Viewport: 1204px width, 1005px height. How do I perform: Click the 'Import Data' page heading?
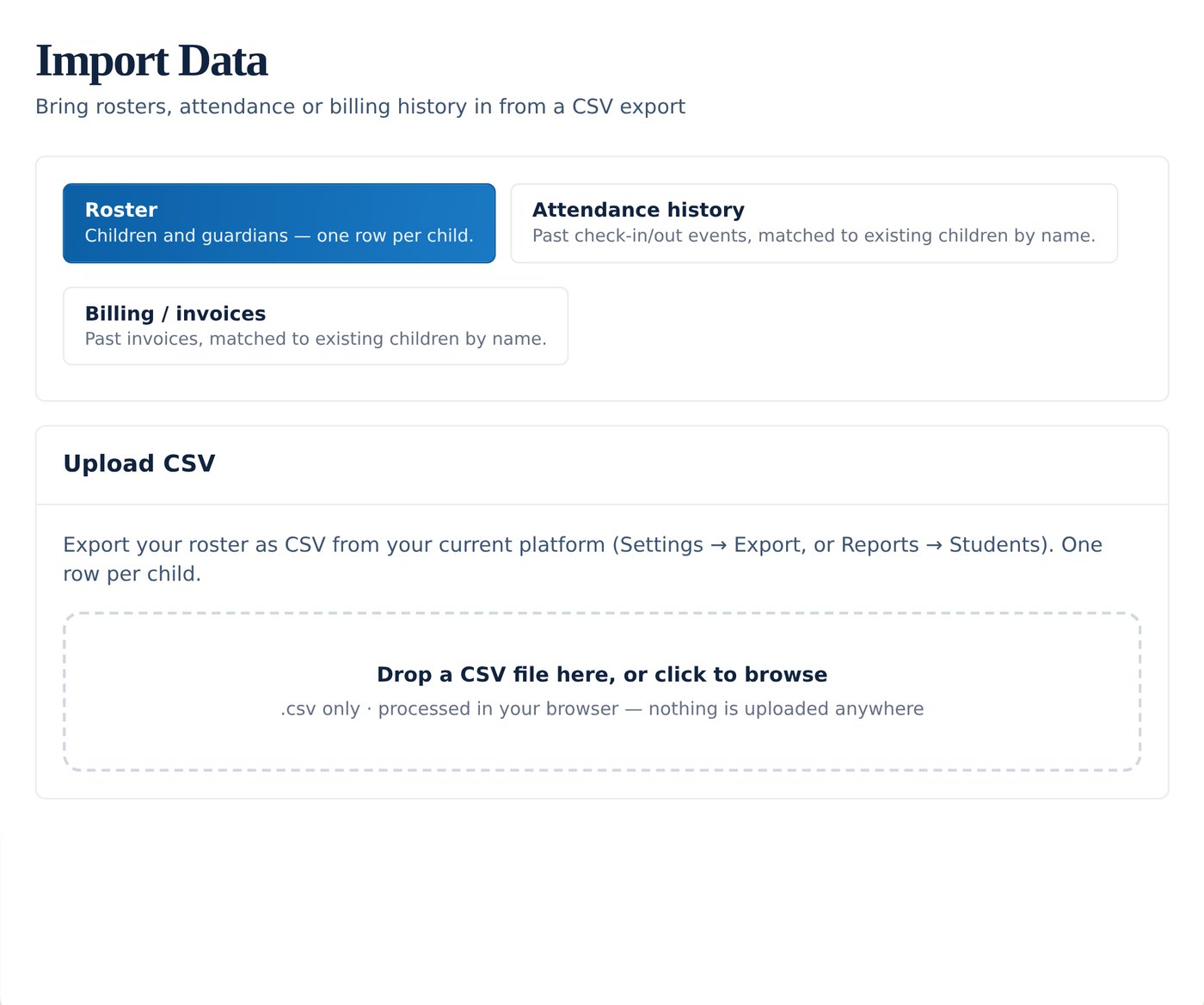pyautogui.click(x=151, y=61)
